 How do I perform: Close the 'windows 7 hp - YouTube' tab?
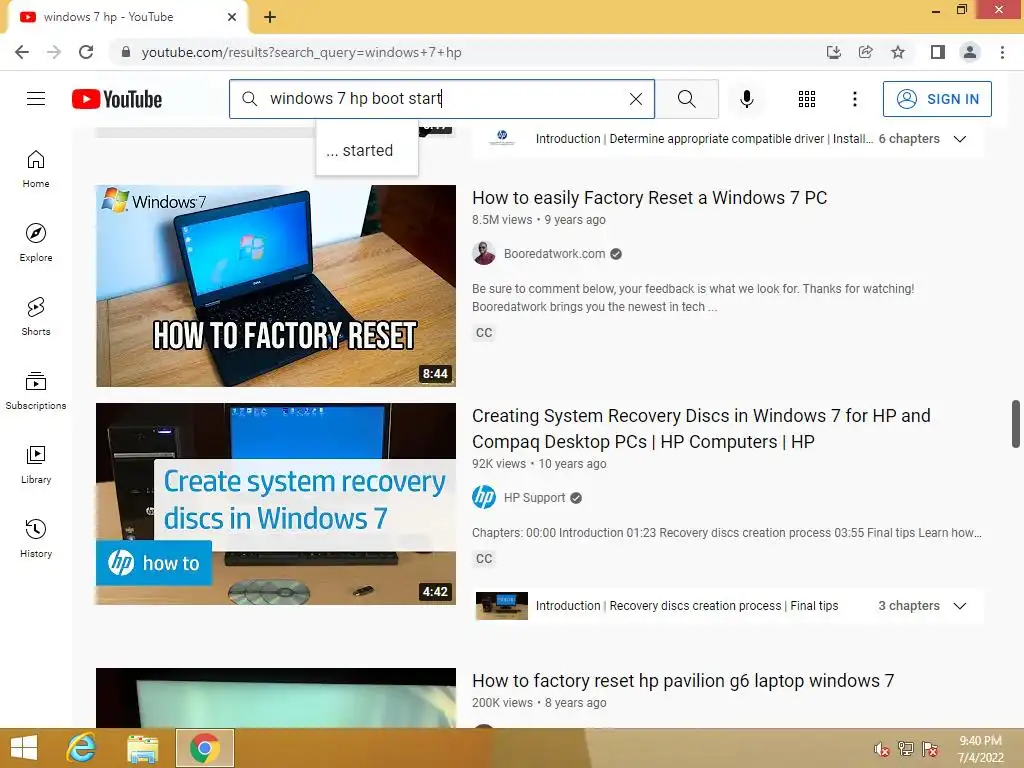click(232, 17)
